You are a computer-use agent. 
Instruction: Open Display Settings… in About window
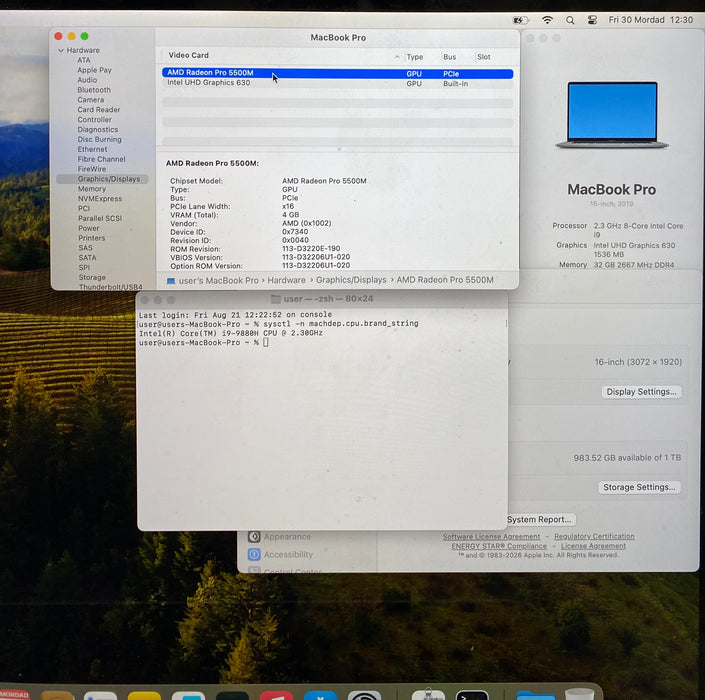[641, 392]
